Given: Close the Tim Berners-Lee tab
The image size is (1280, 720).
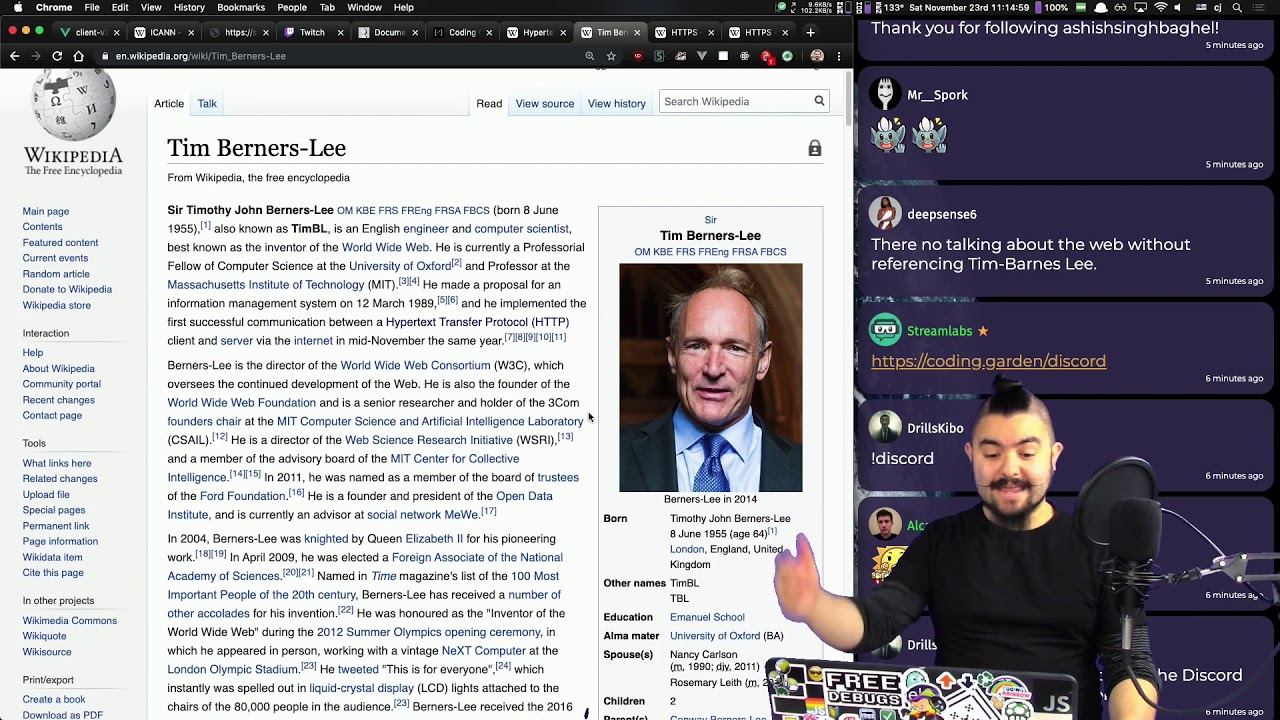Looking at the screenshot, I should coord(638,32).
